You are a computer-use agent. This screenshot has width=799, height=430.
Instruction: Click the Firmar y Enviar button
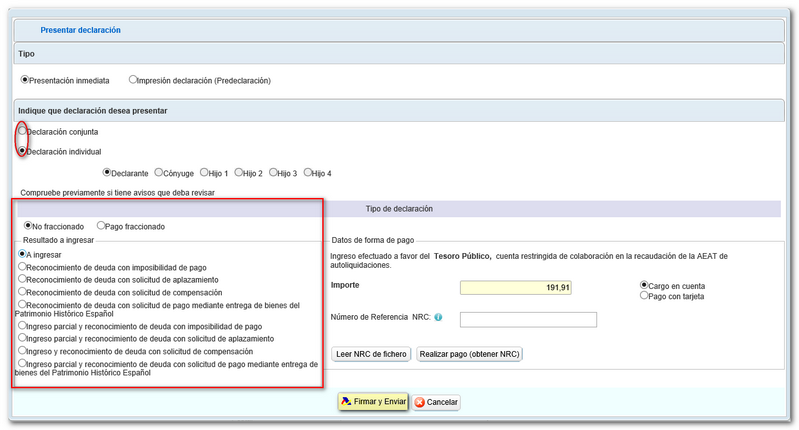373,401
